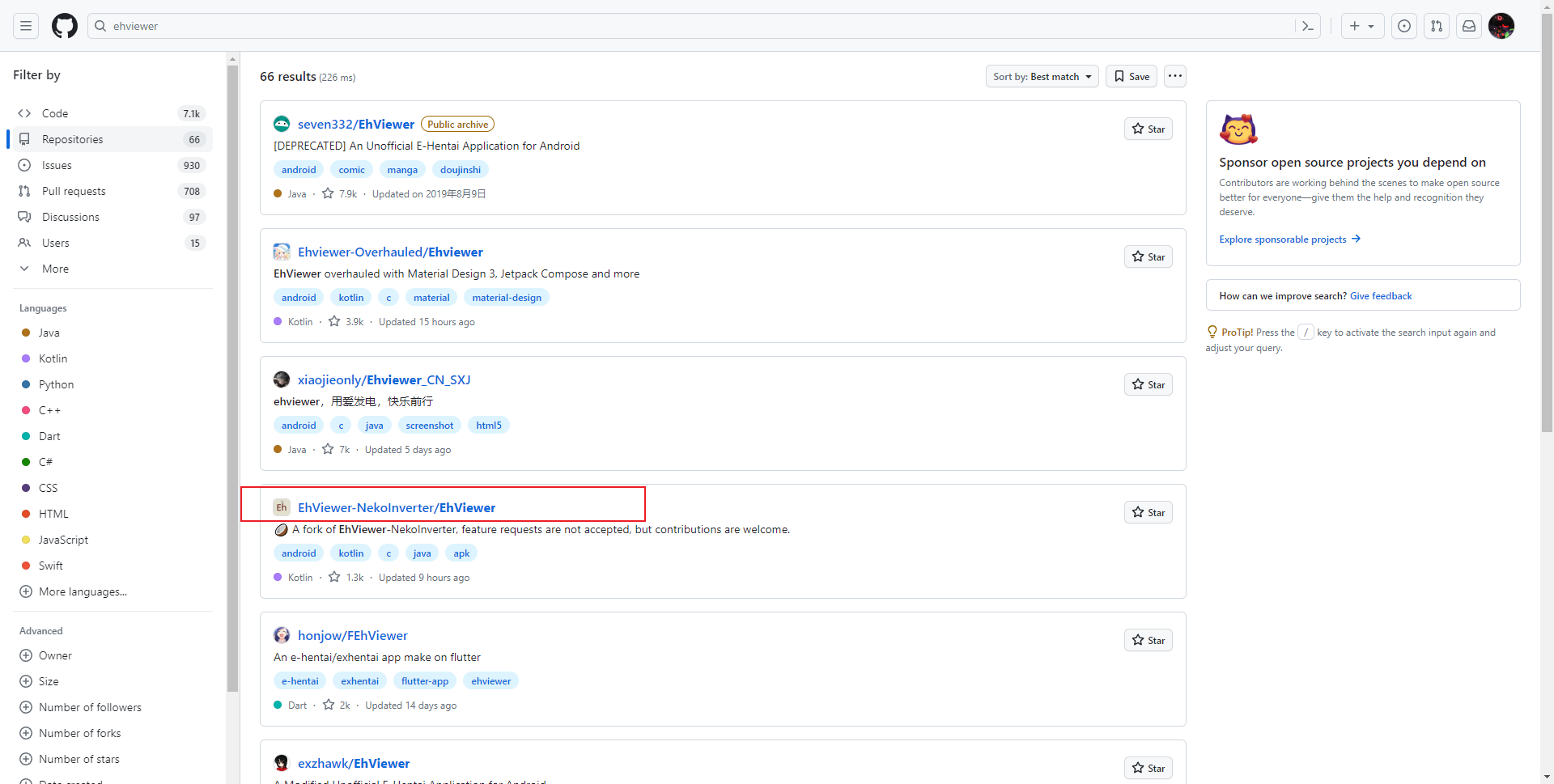This screenshot has height=784, width=1554.
Task: Open the create new plus dropdown
Action: (1362, 26)
